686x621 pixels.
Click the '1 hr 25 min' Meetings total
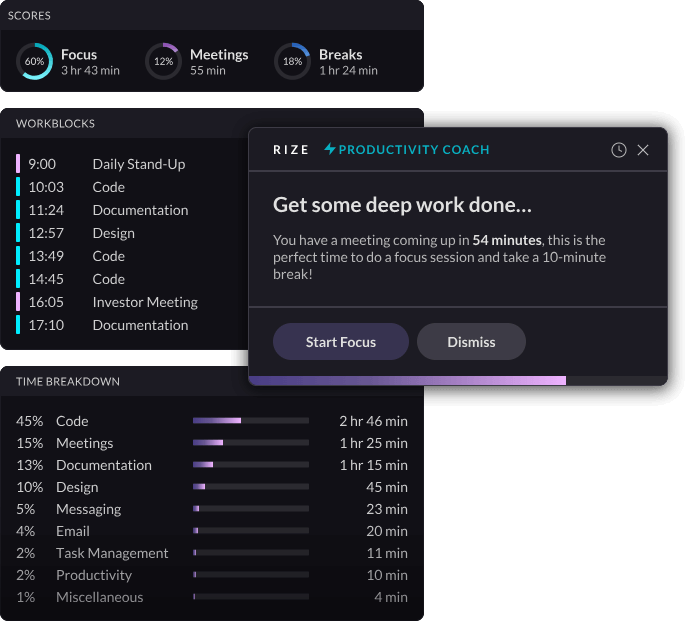pos(374,443)
